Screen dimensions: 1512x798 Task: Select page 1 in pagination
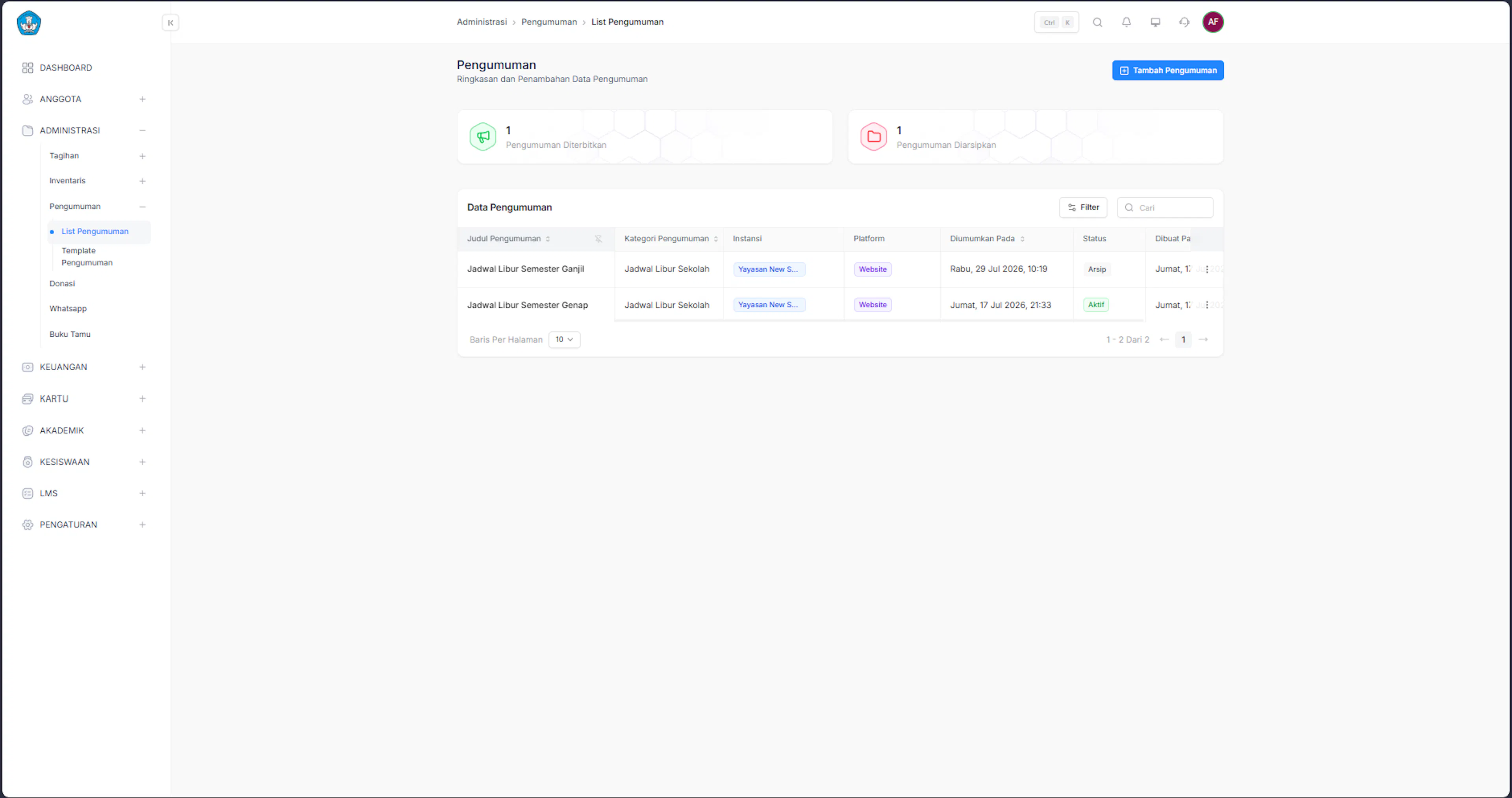pos(1183,340)
